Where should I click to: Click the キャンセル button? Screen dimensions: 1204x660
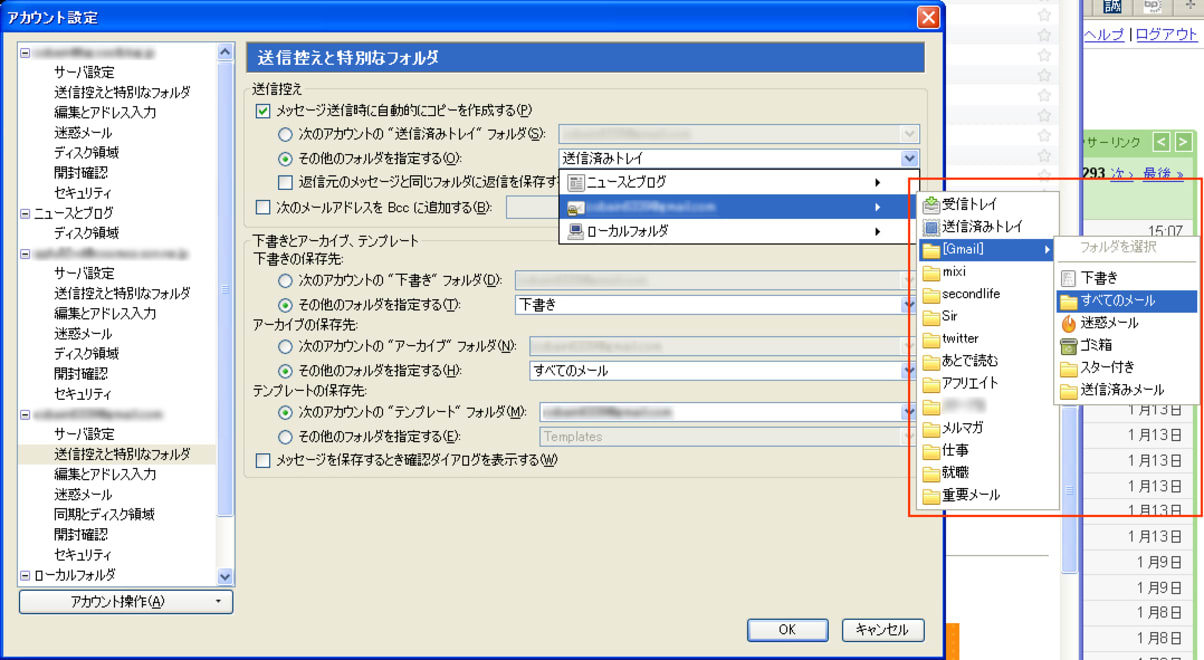(882, 630)
